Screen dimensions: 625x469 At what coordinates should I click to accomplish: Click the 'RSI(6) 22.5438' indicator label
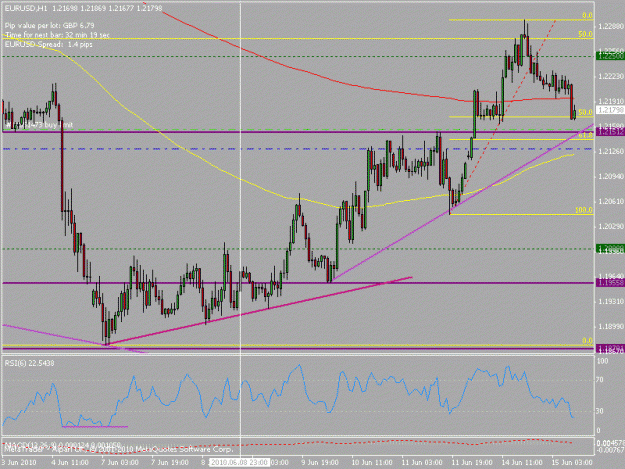[x=29, y=363]
